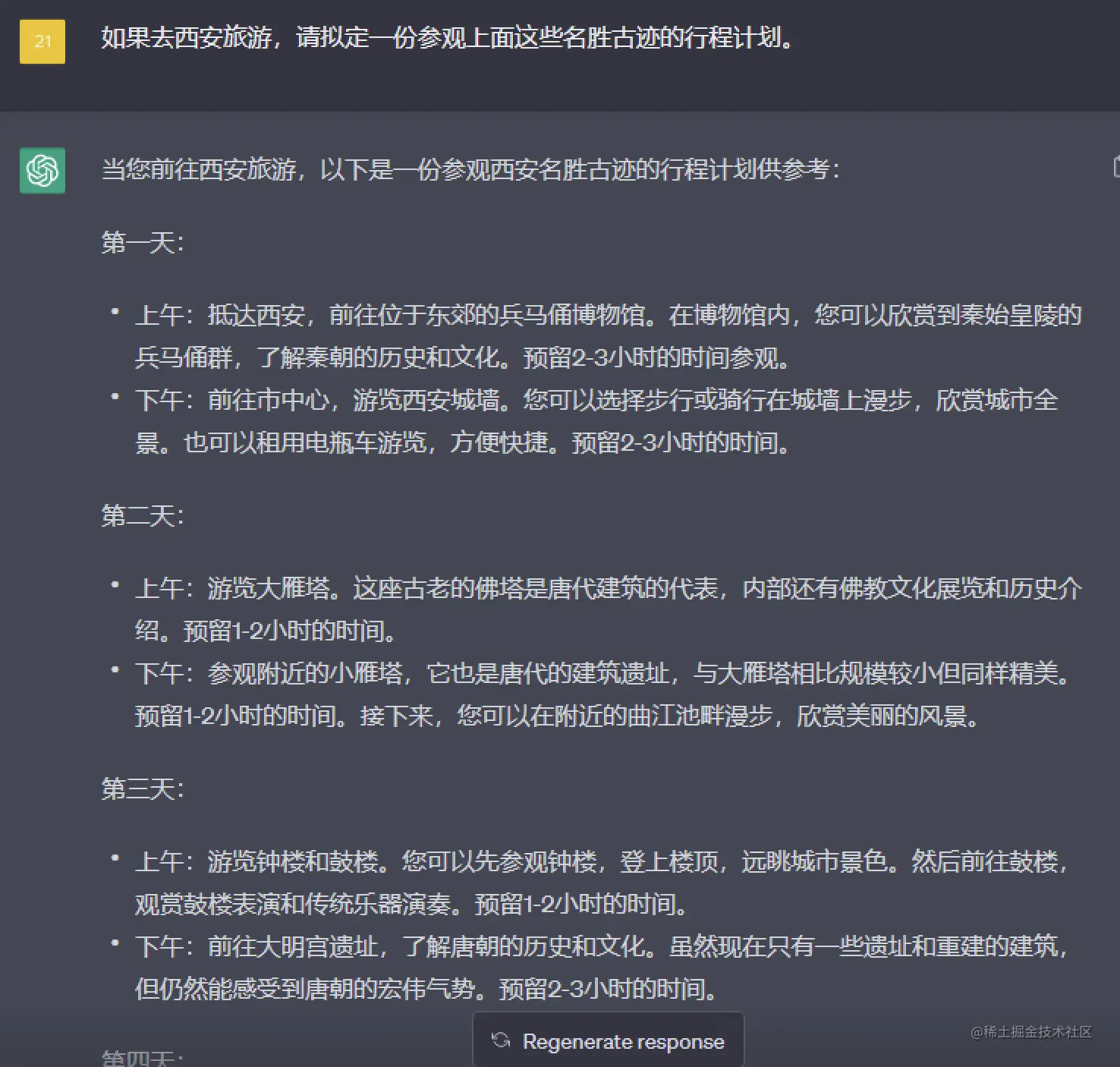Click the Regenerate response button
1120x1067 pixels.
[608, 1040]
